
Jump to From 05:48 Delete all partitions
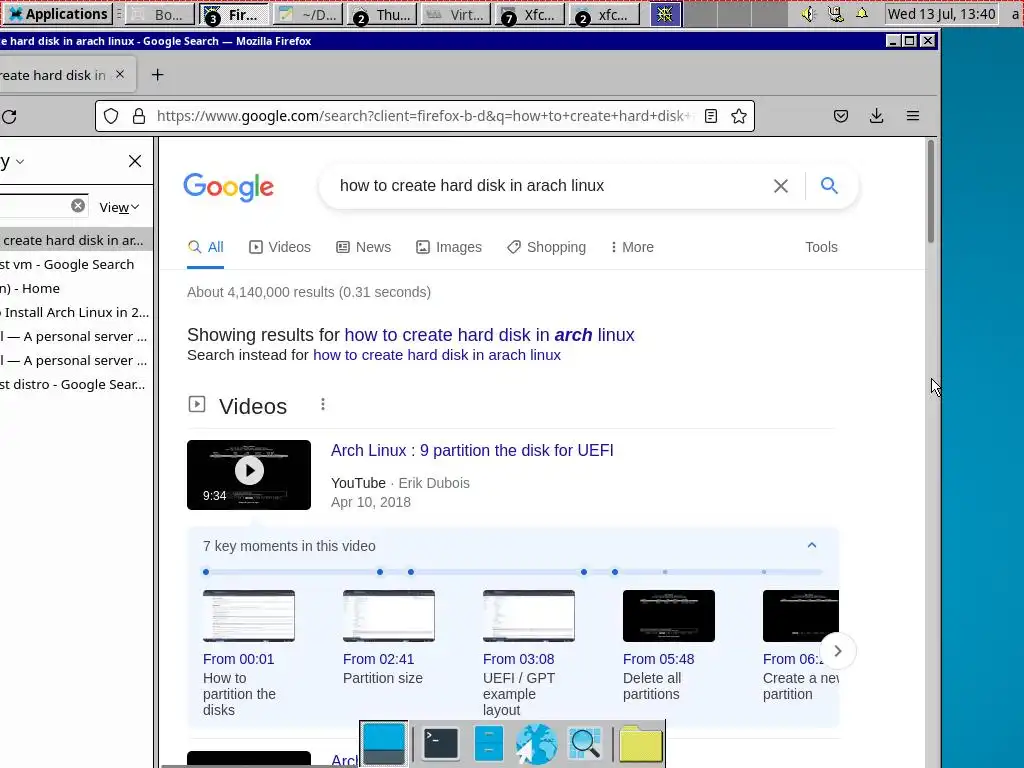658,659
